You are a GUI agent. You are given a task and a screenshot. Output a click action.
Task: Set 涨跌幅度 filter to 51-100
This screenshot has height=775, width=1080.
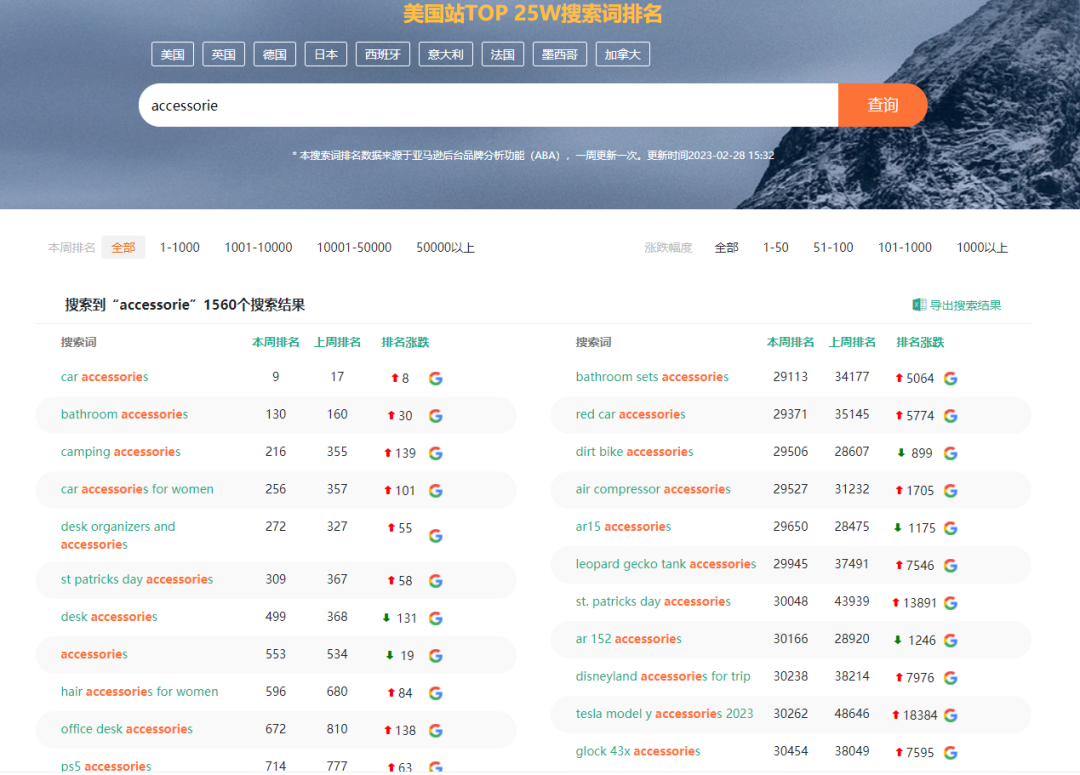[833, 247]
